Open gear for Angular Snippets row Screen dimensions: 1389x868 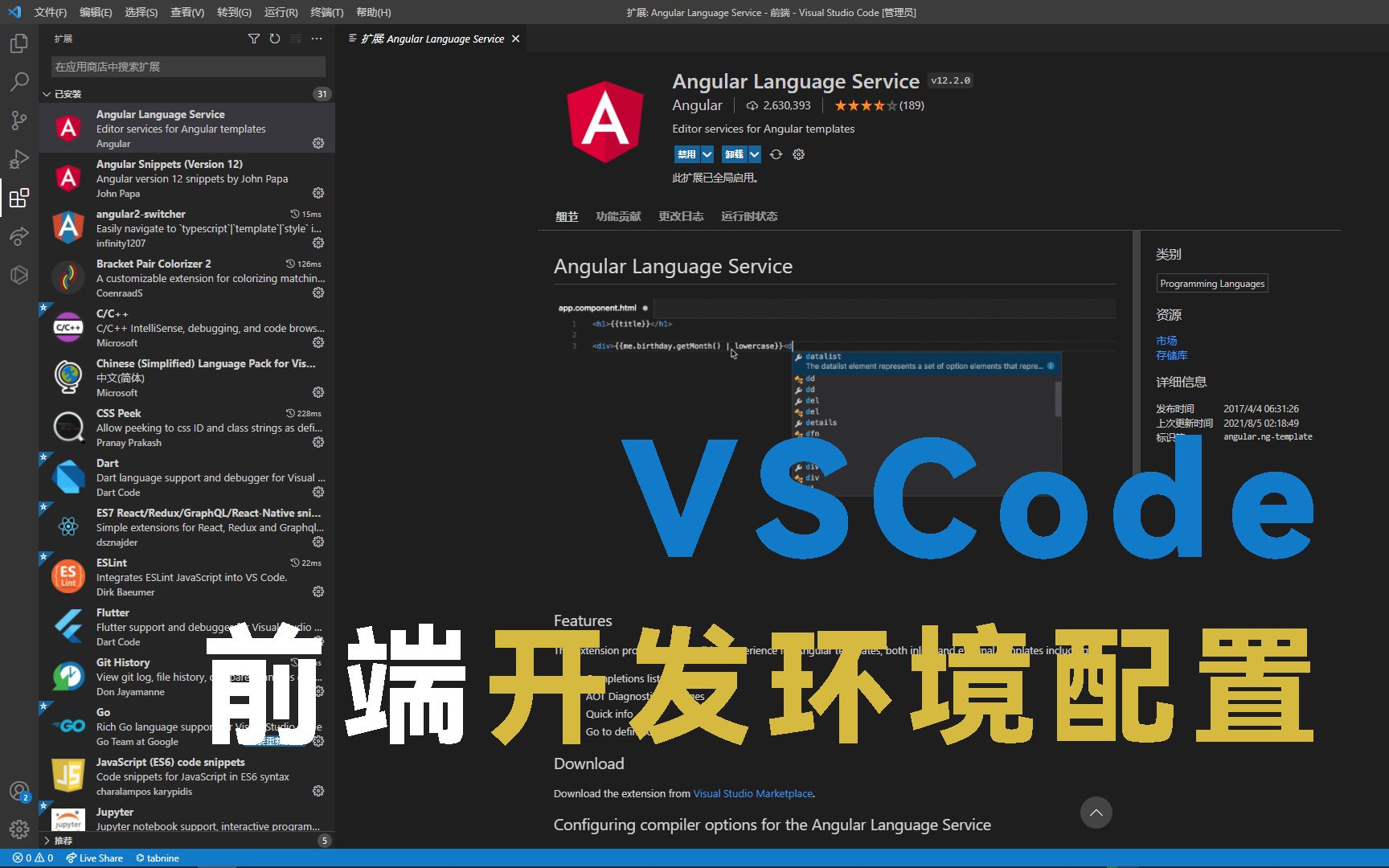click(x=318, y=193)
